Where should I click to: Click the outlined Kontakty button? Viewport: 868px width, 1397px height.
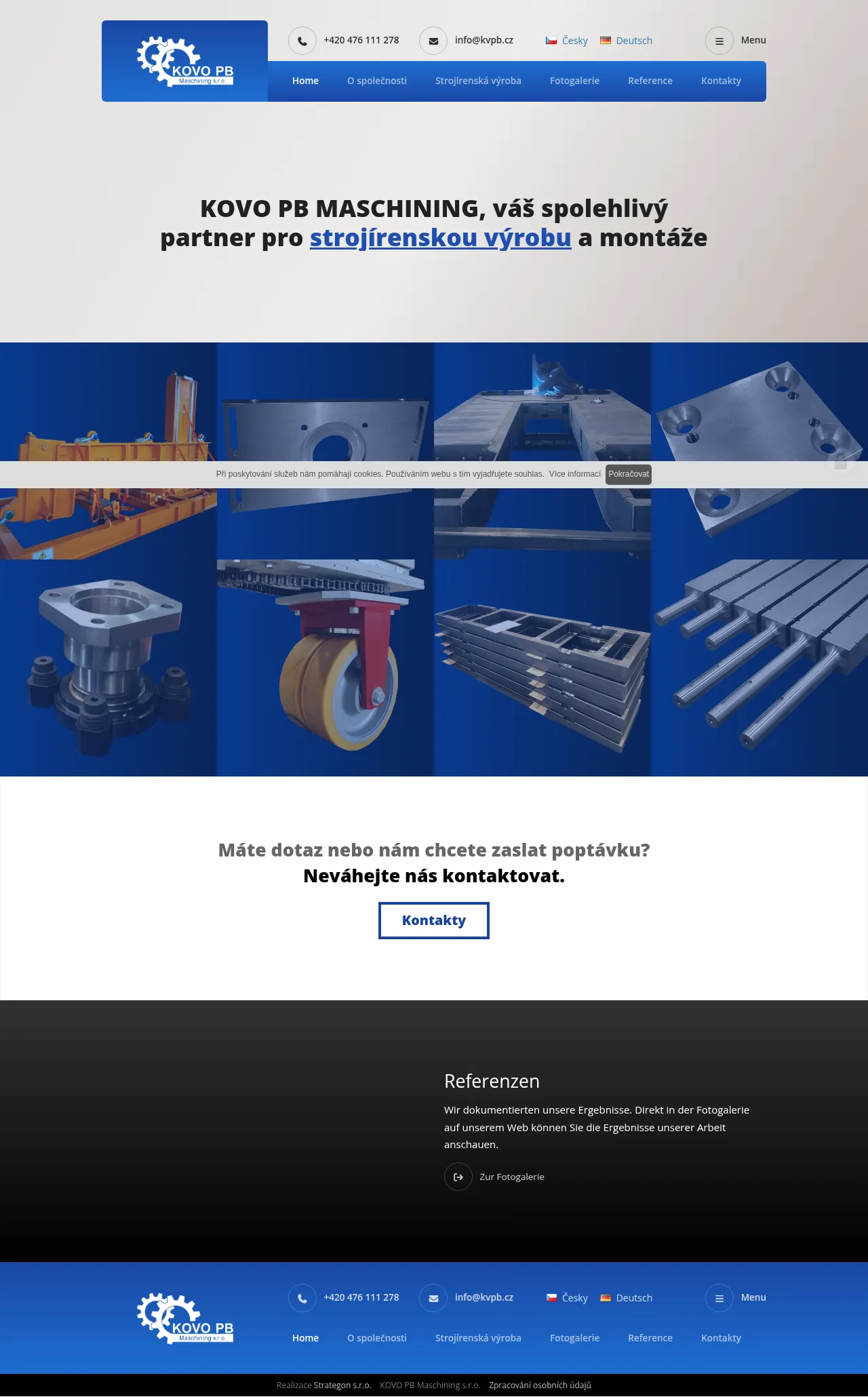point(434,920)
